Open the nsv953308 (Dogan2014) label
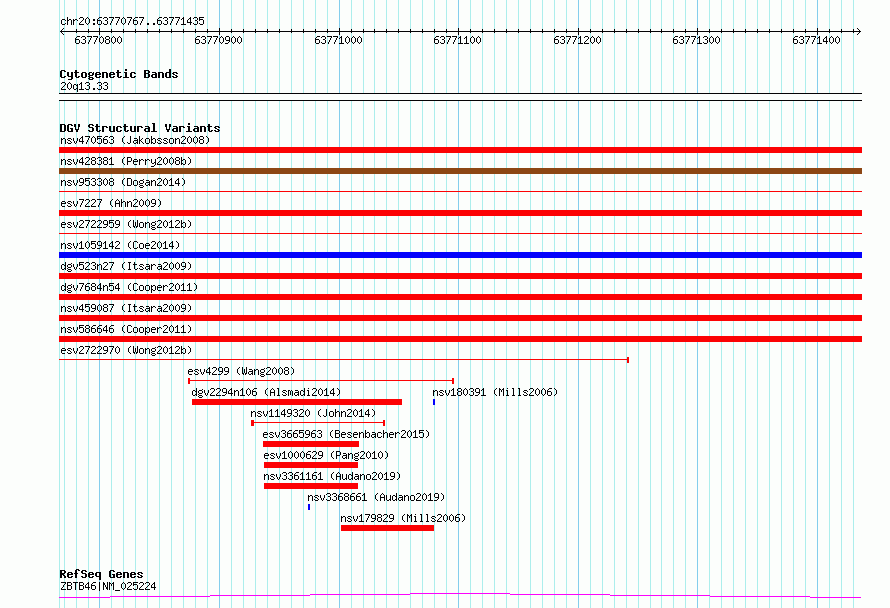 click(x=123, y=182)
